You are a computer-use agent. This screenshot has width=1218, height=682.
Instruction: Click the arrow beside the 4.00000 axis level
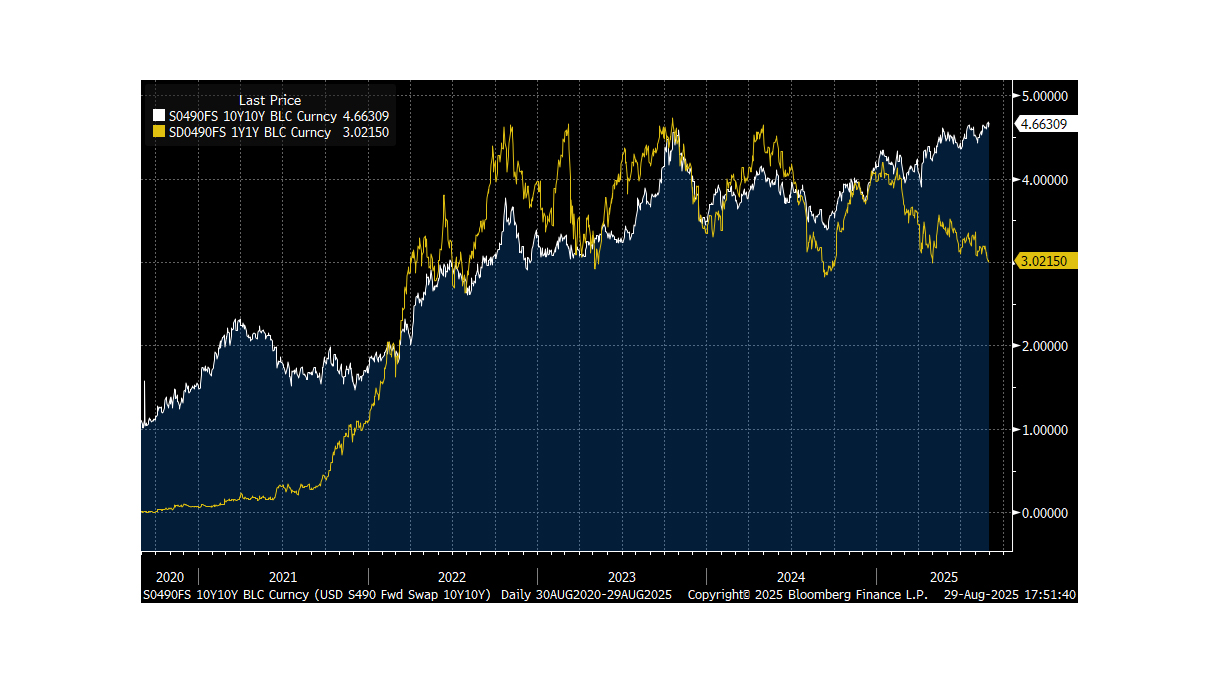tap(1017, 181)
